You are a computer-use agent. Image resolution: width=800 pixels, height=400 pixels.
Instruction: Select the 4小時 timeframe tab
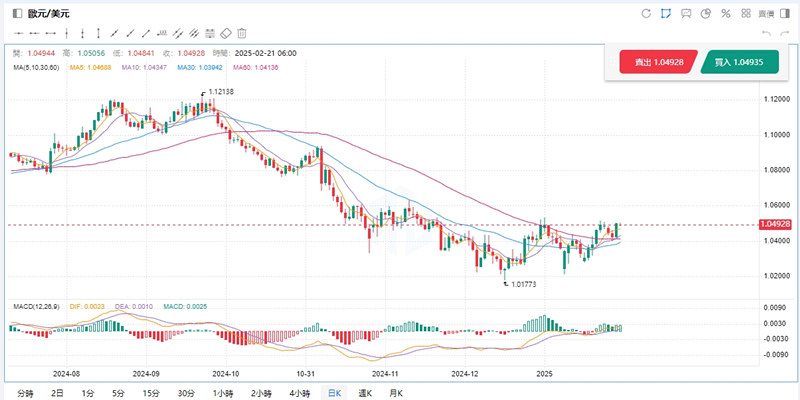point(297,392)
